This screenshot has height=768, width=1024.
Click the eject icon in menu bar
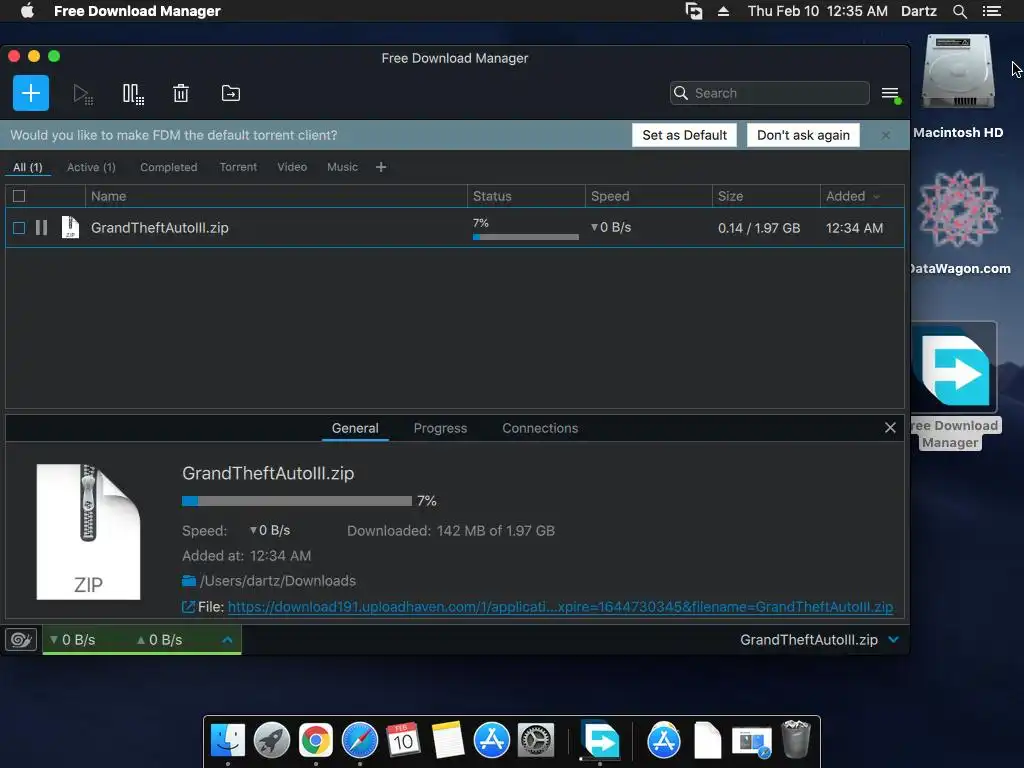[723, 11]
